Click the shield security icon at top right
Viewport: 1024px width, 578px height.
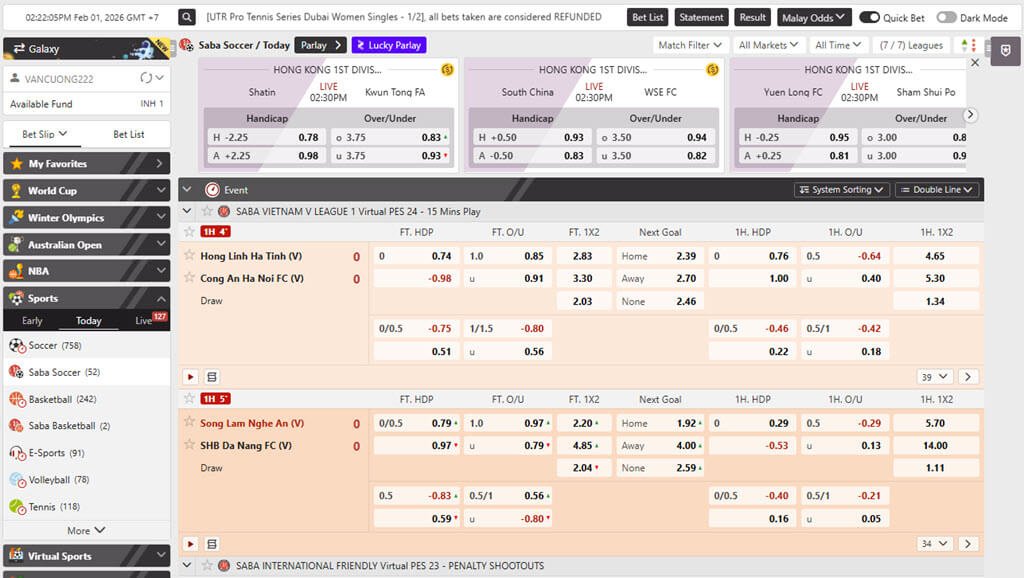(x=1005, y=51)
